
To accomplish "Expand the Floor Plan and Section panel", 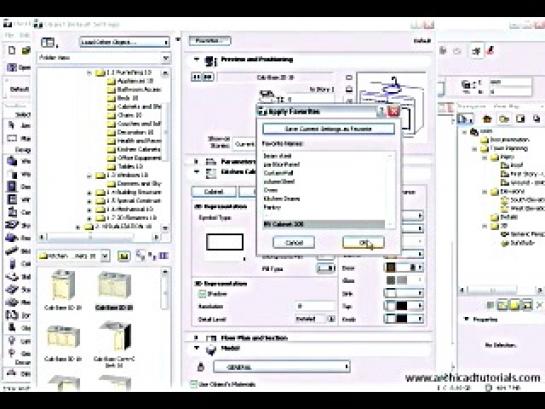I will click(196, 338).
